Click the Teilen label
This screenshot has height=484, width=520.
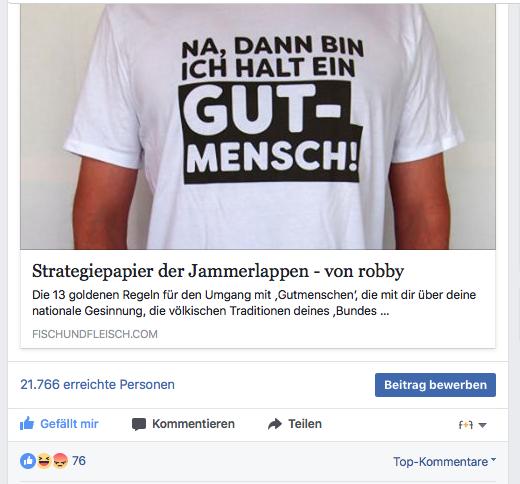click(305, 424)
